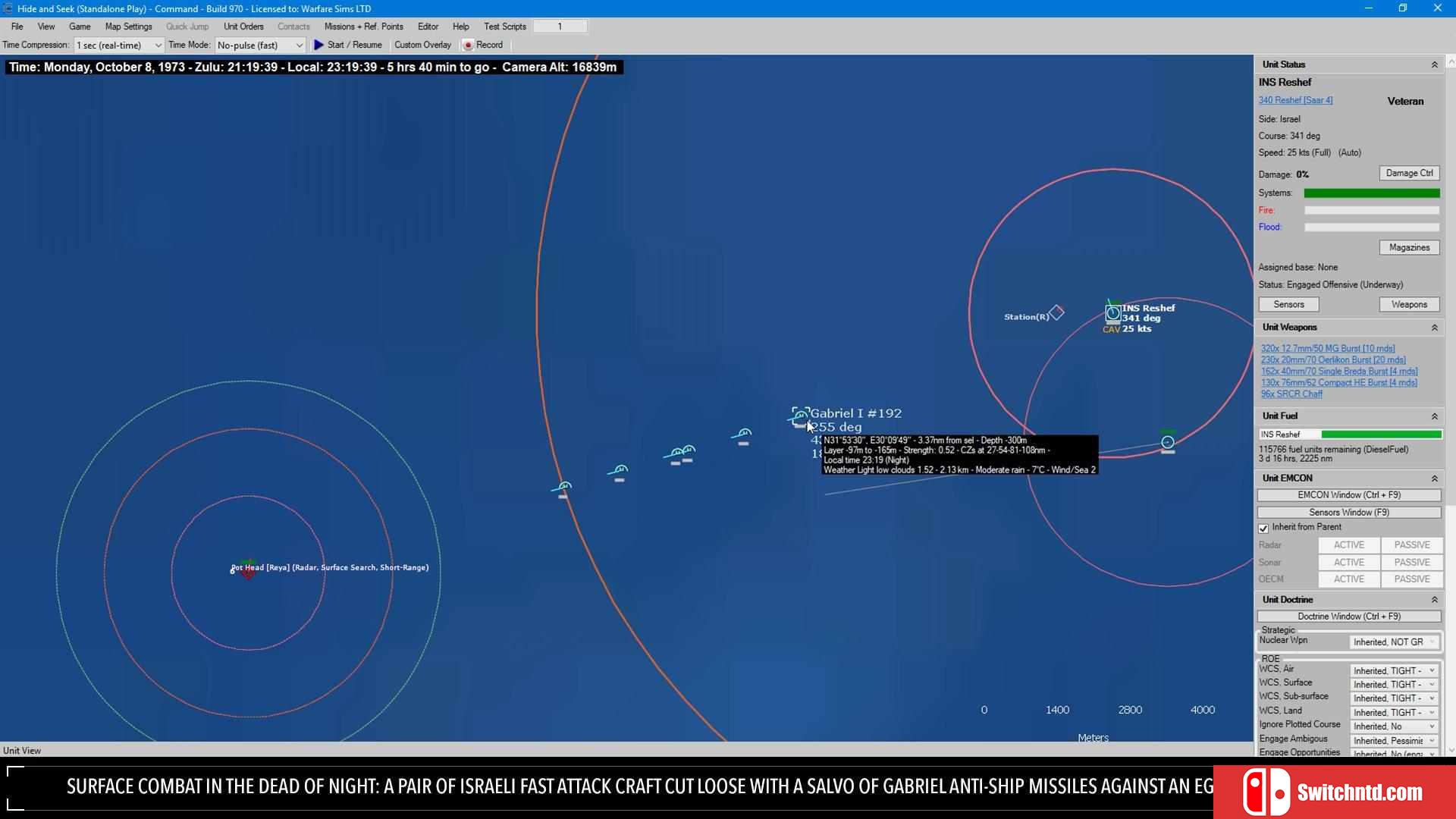Click the Damage Ctrl button
Viewport: 1456px width, 819px height.
[x=1409, y=174]
